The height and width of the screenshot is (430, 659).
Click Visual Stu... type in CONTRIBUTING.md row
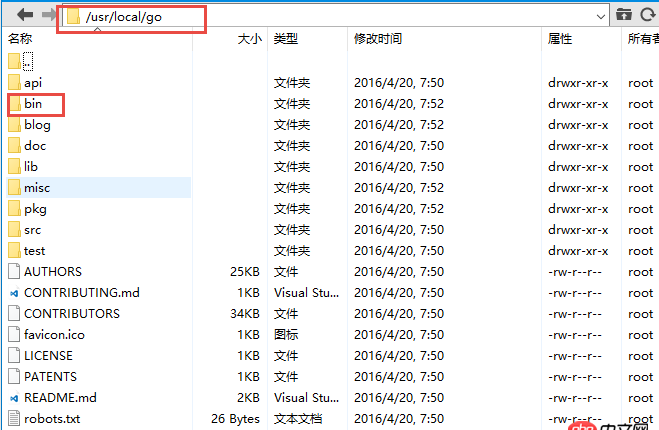[x=306, y=293]
